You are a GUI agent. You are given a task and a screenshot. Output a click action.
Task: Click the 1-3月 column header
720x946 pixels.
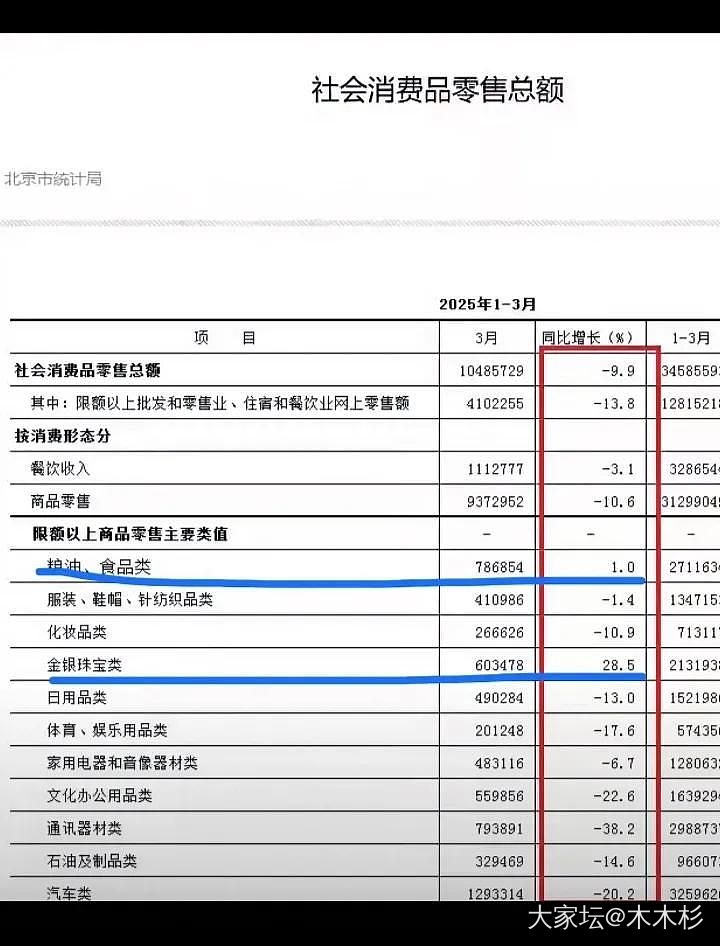click(691, 338)
